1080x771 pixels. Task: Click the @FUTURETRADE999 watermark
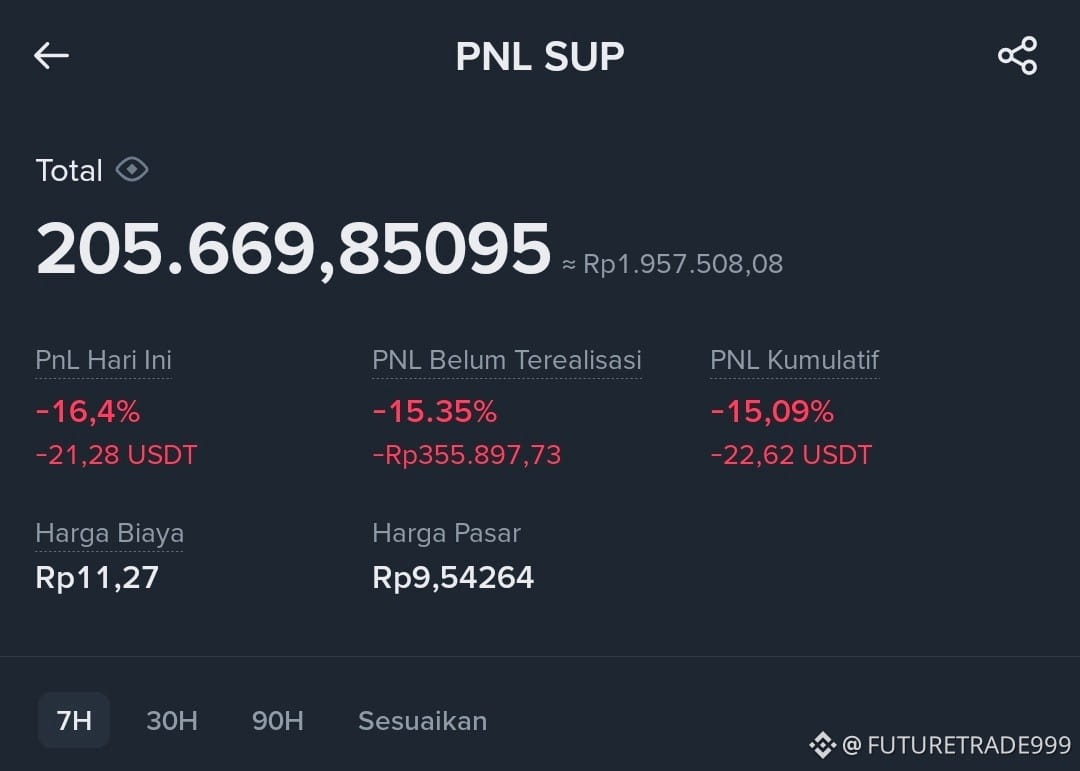(957, 745)
